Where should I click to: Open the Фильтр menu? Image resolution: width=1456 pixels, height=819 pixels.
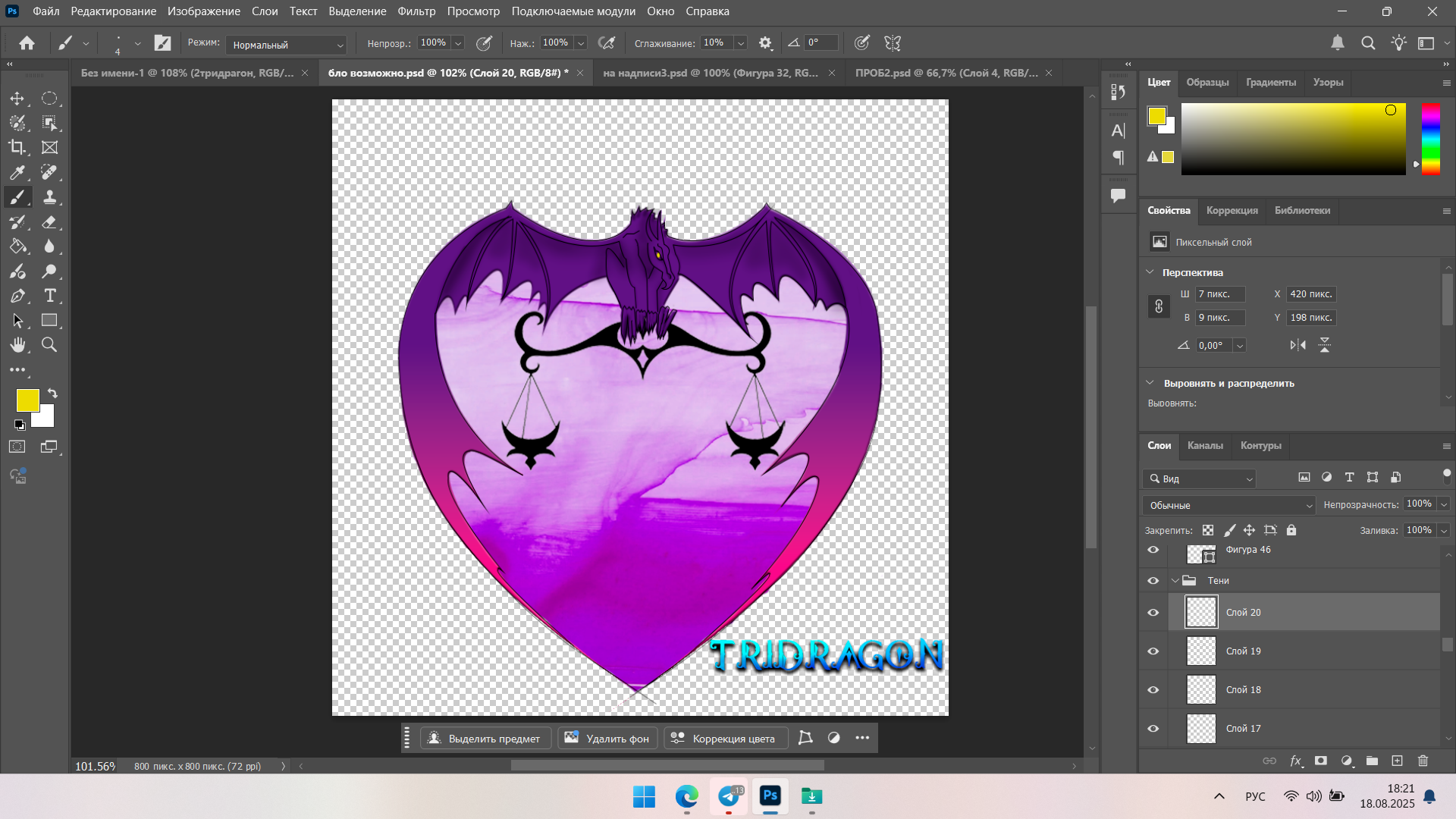pyautogui.click(x=416, y=11)
